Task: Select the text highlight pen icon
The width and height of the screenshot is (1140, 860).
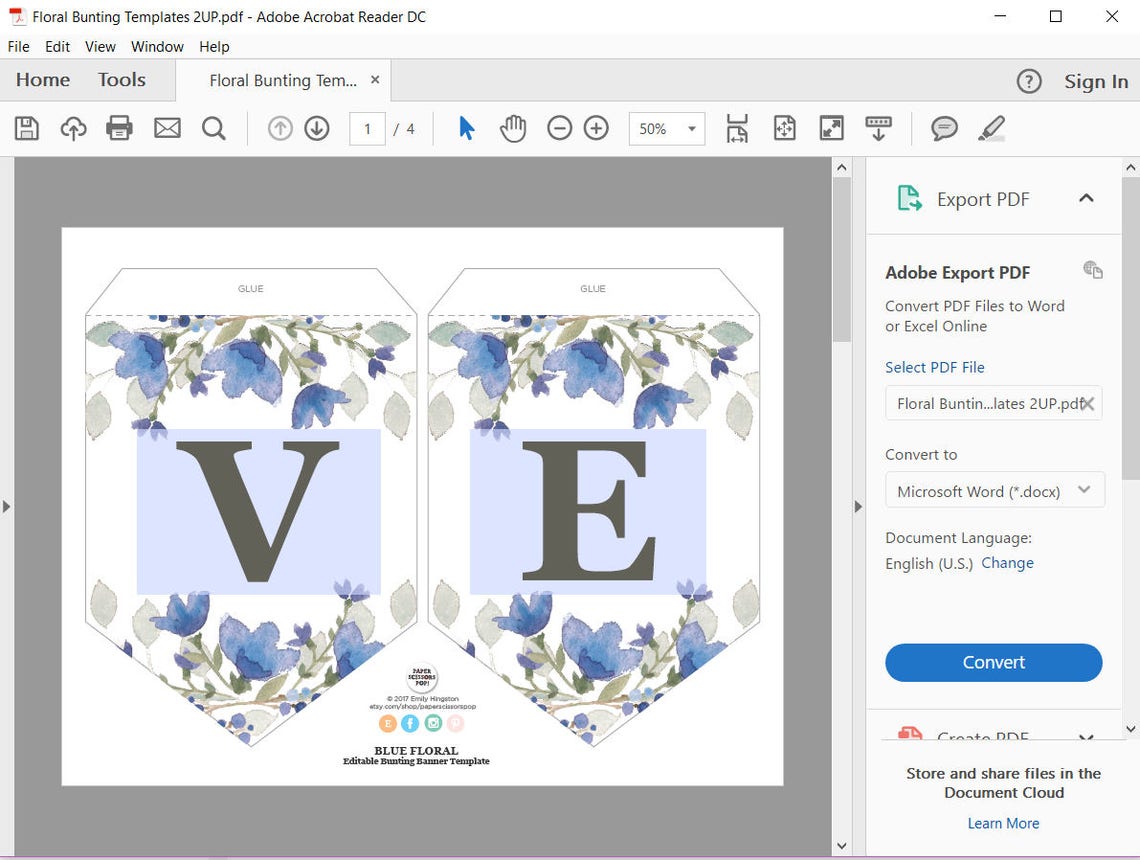Action: tap(991, 128)
